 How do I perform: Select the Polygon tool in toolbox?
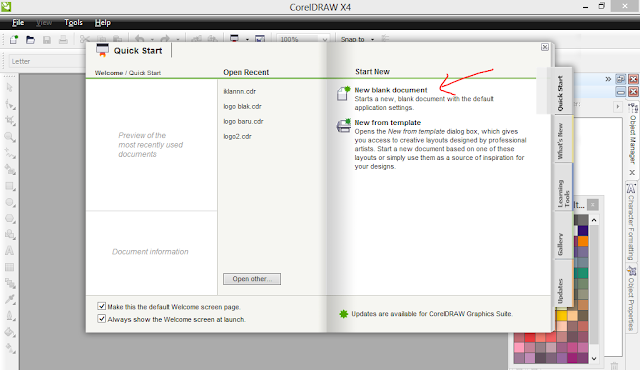pyautogui.click(x=10, y=219)
